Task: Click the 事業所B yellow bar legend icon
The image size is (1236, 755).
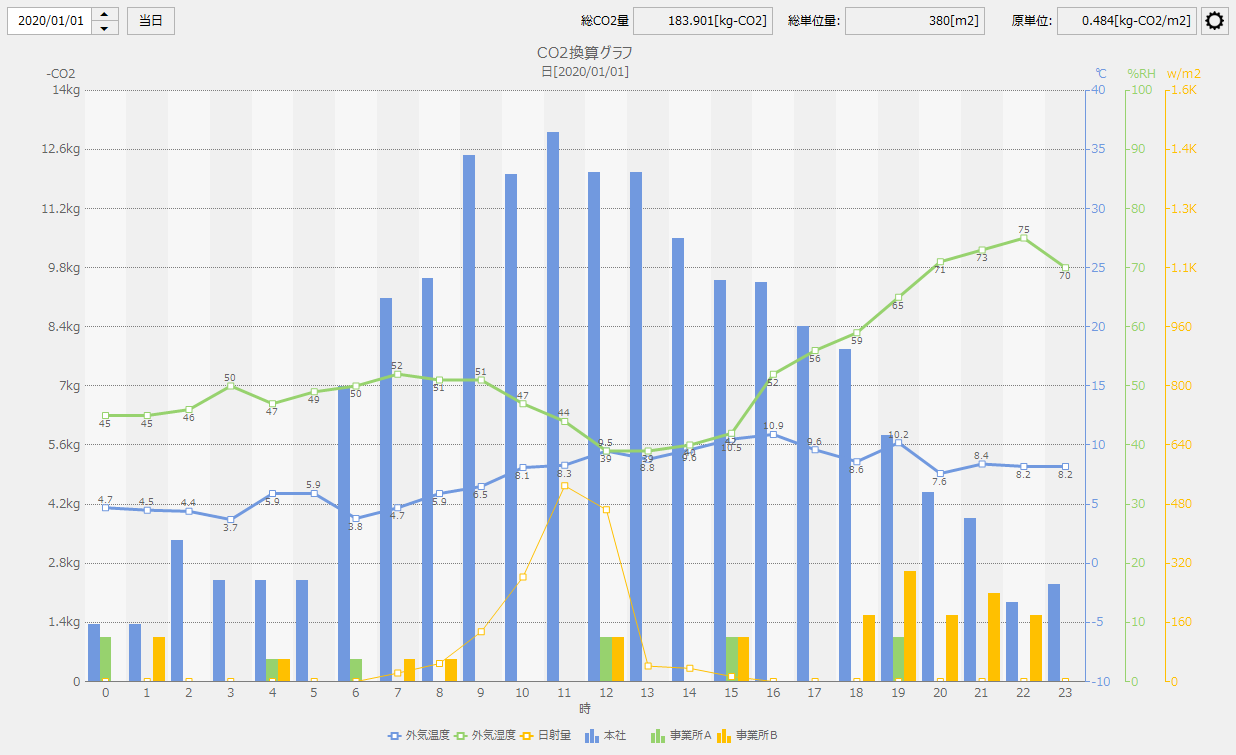Action: (724, 735)
